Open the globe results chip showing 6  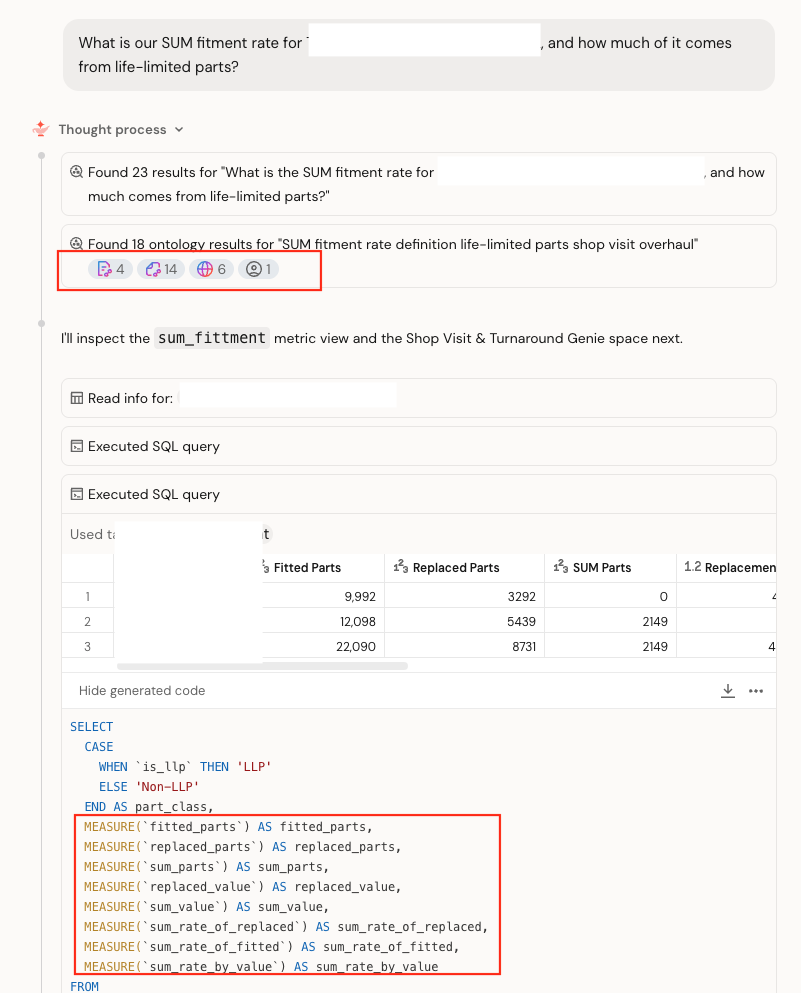211,269
